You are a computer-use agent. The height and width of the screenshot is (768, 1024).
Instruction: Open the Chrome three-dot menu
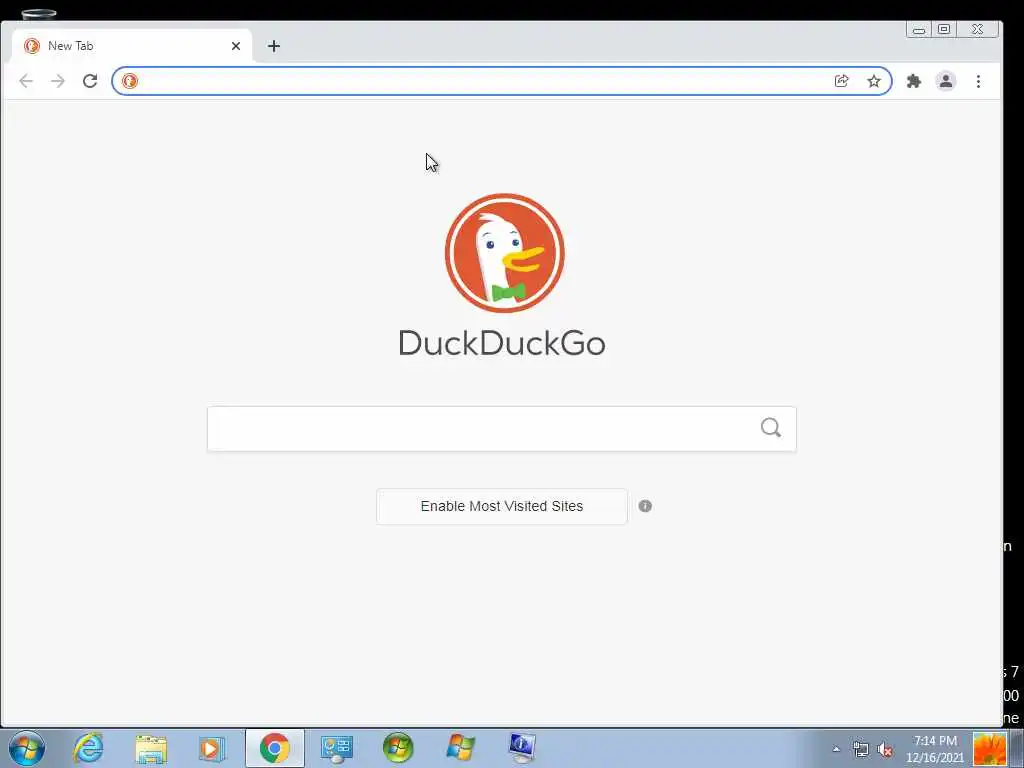click(978, 81)
